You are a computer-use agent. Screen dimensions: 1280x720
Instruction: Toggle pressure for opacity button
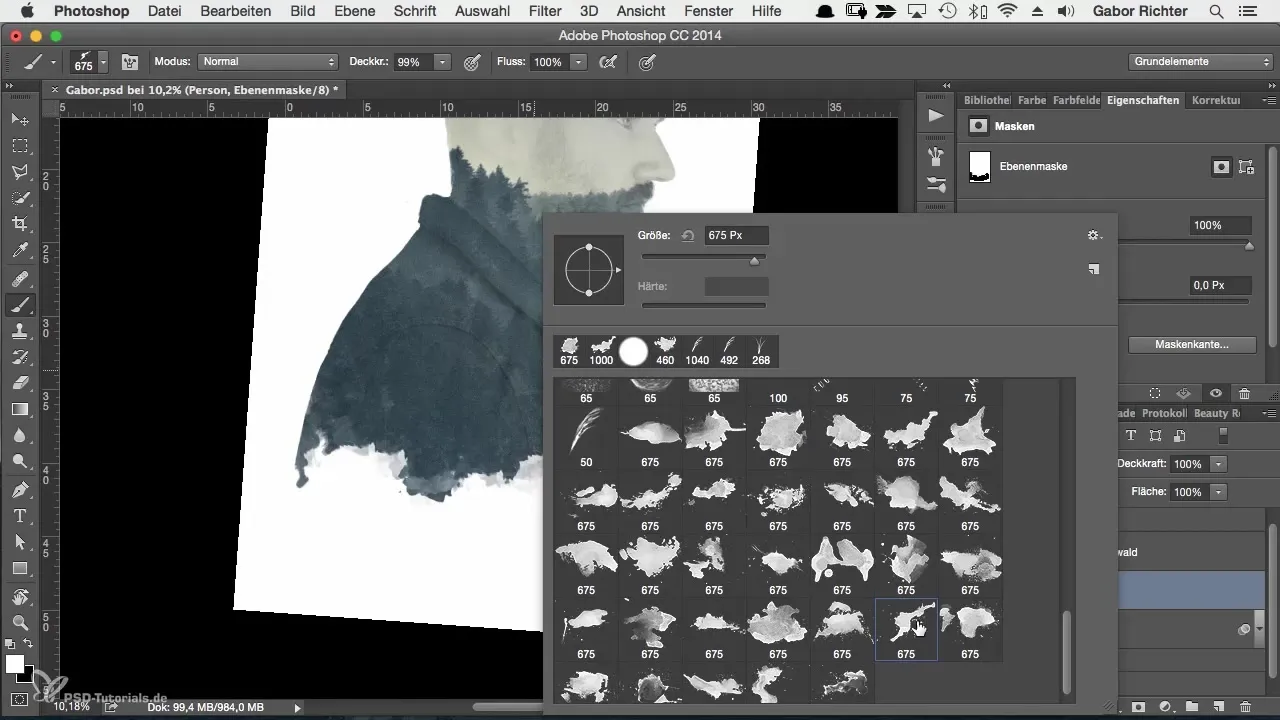(x=472, y=62)
